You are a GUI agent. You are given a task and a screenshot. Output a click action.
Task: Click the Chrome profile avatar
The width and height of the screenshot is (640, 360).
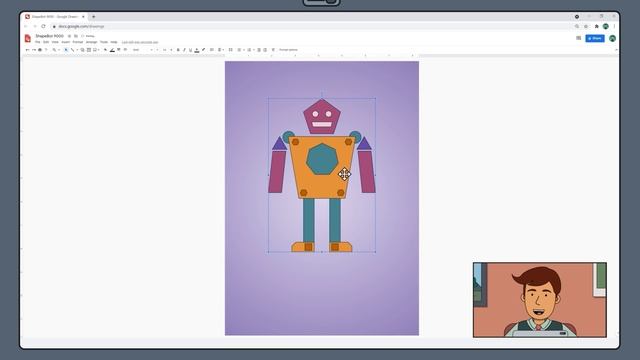pyautogui.click(x=606, y=26)
